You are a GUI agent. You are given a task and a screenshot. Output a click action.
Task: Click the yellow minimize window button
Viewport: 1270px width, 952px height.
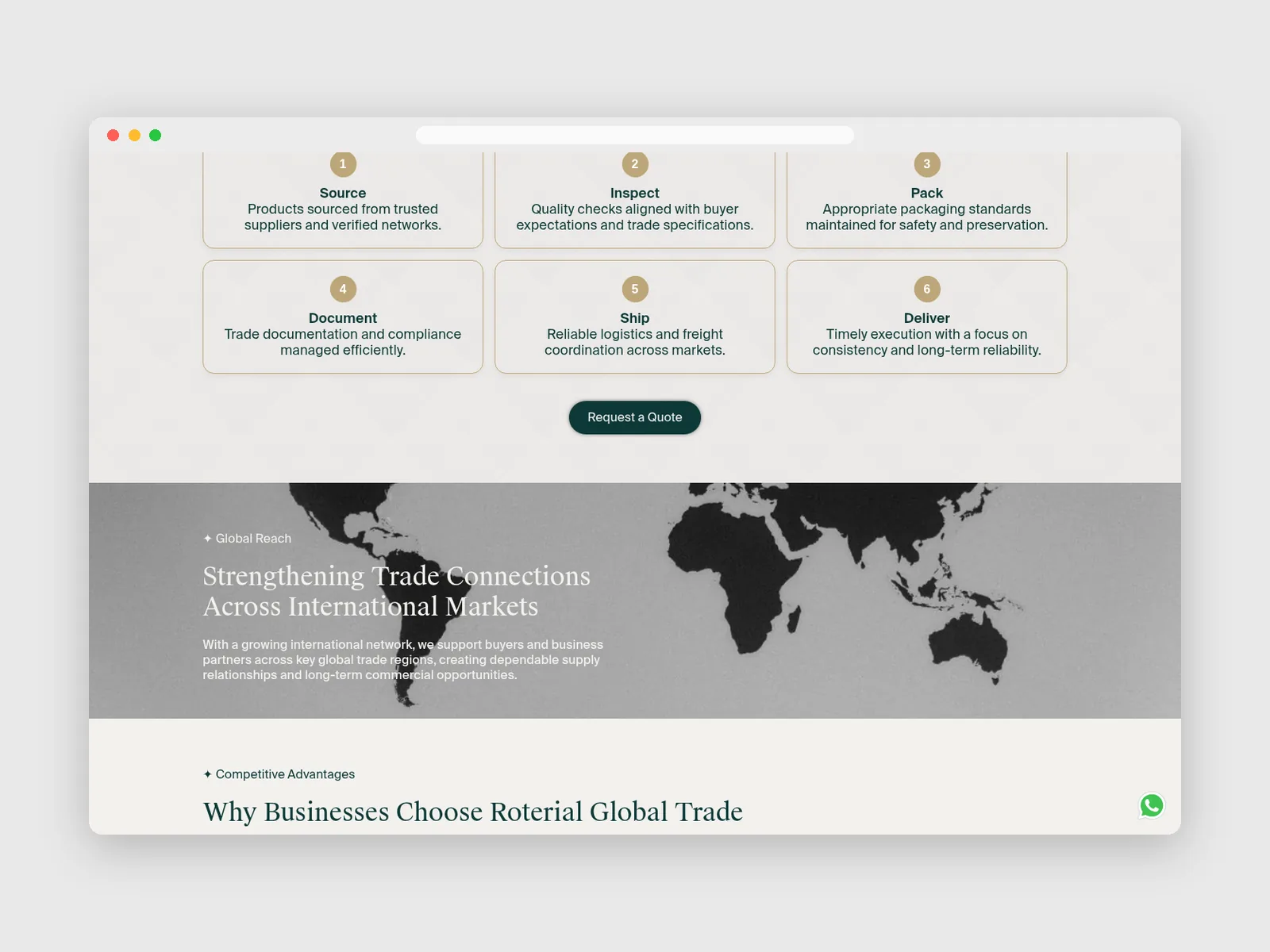click(x=135, y=136)
